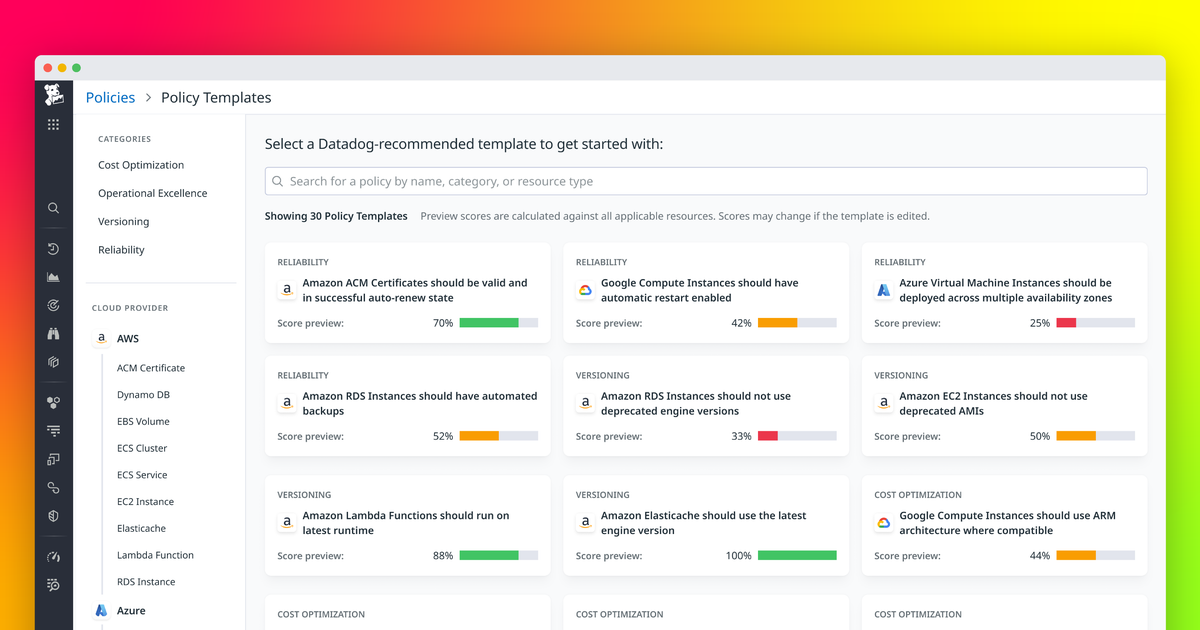This screenshot has height=630, width=1200.
Task: Click the chain link sidebar icon
Action: pos(54,488)
